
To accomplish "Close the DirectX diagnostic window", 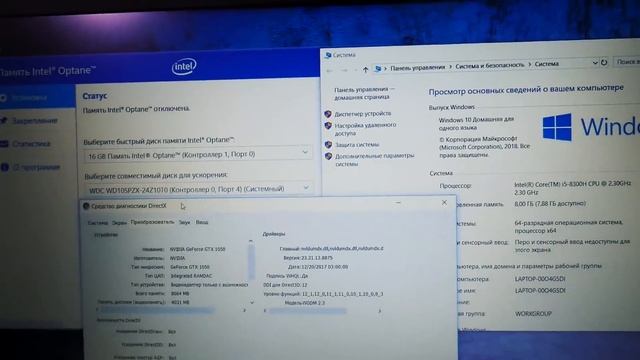I will [444, 202].
